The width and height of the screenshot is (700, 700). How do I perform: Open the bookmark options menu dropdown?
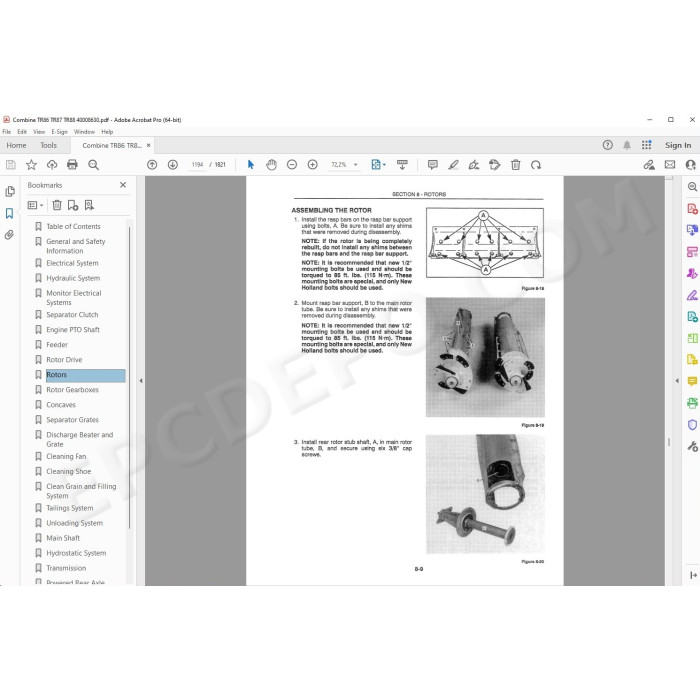(35, 205)
